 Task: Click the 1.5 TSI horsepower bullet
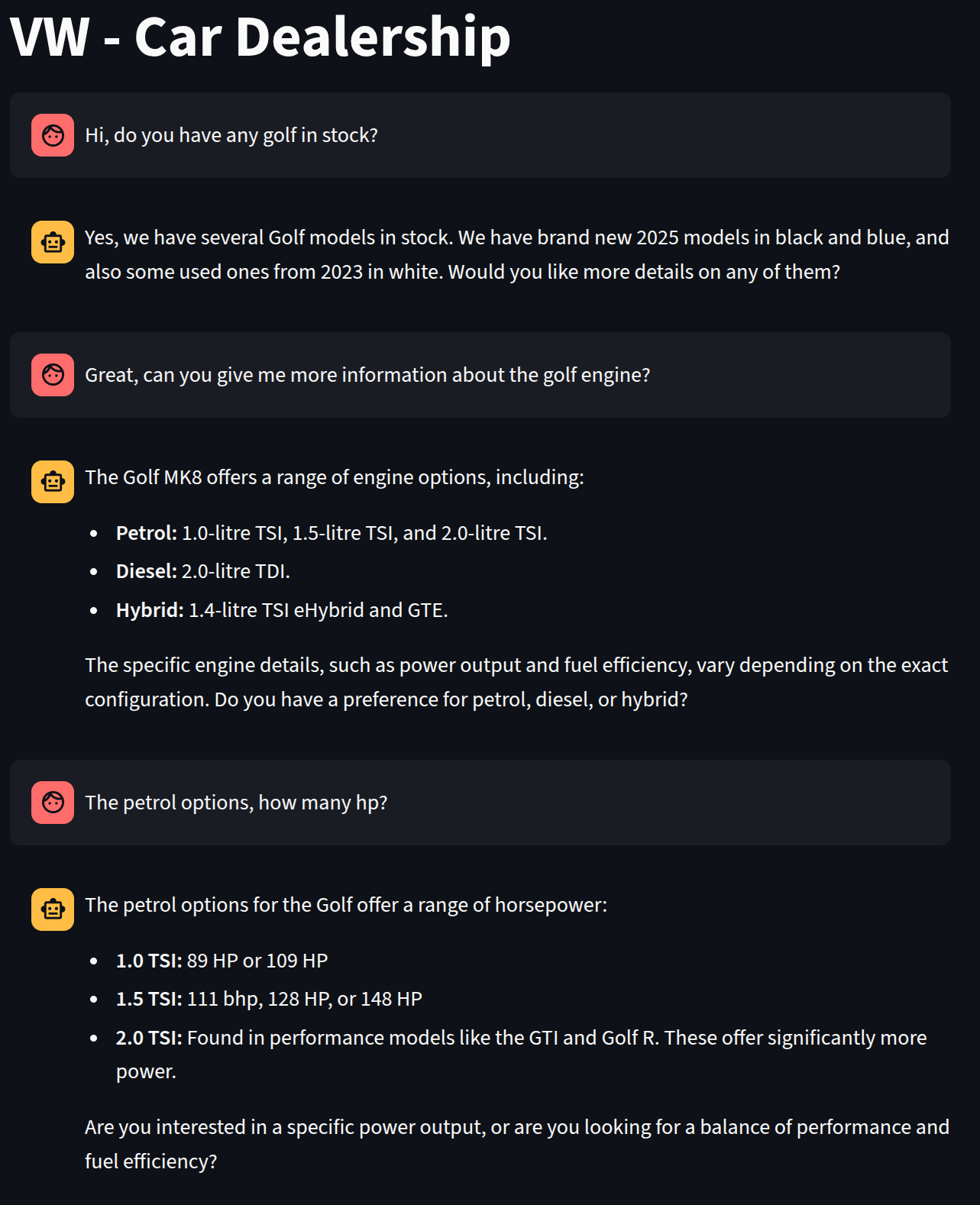[268, 999]
